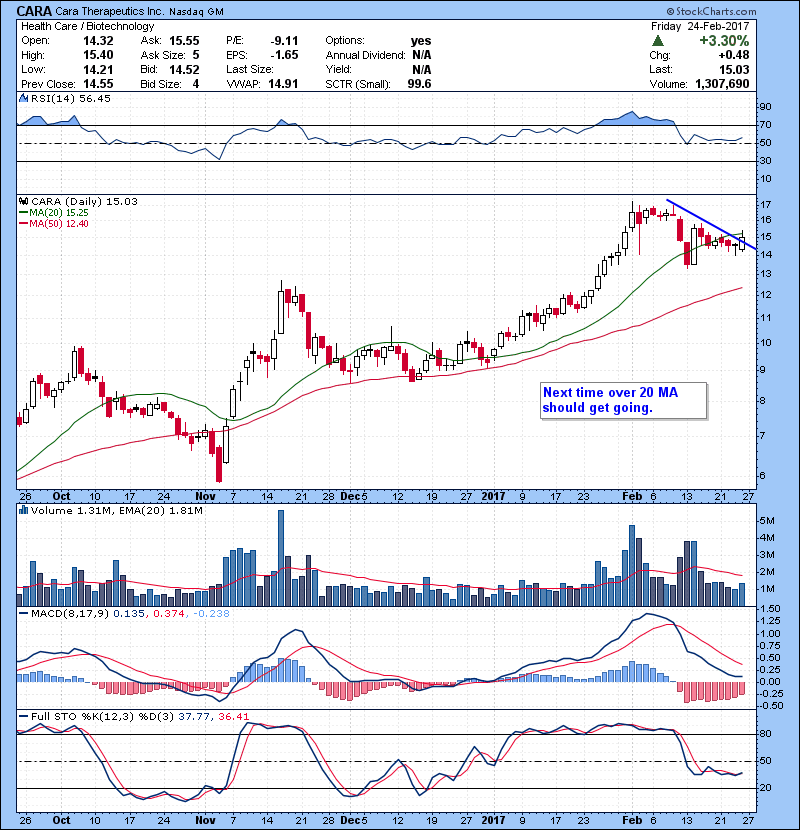The height and width of the screenshot is (830, 800).
Task: Click the RSI mountain icon beside RSI(14)
Action: click(x=23, y=98)
